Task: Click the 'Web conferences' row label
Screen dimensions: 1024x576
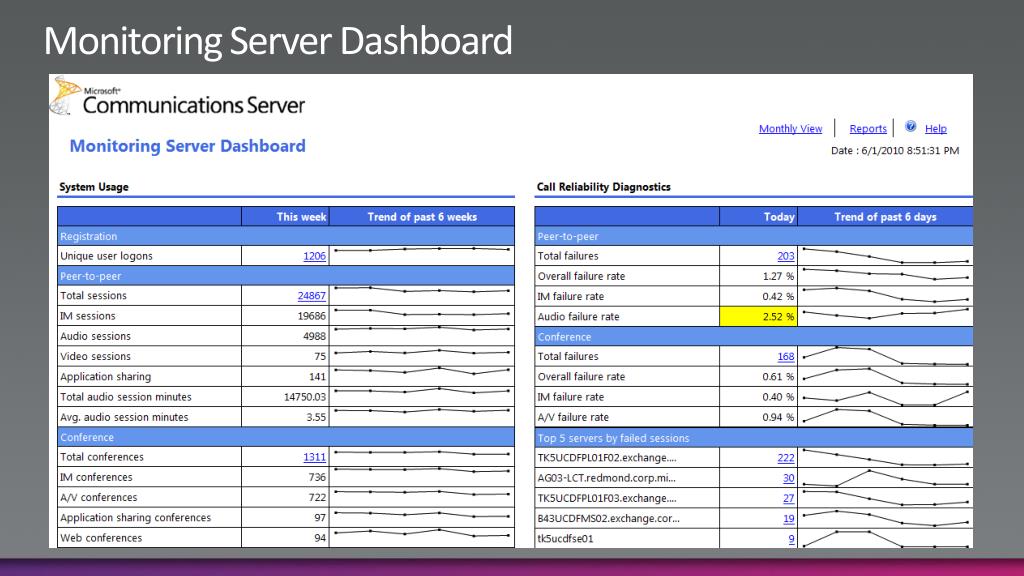Action: pyautogui.click(x=101, y=538)
